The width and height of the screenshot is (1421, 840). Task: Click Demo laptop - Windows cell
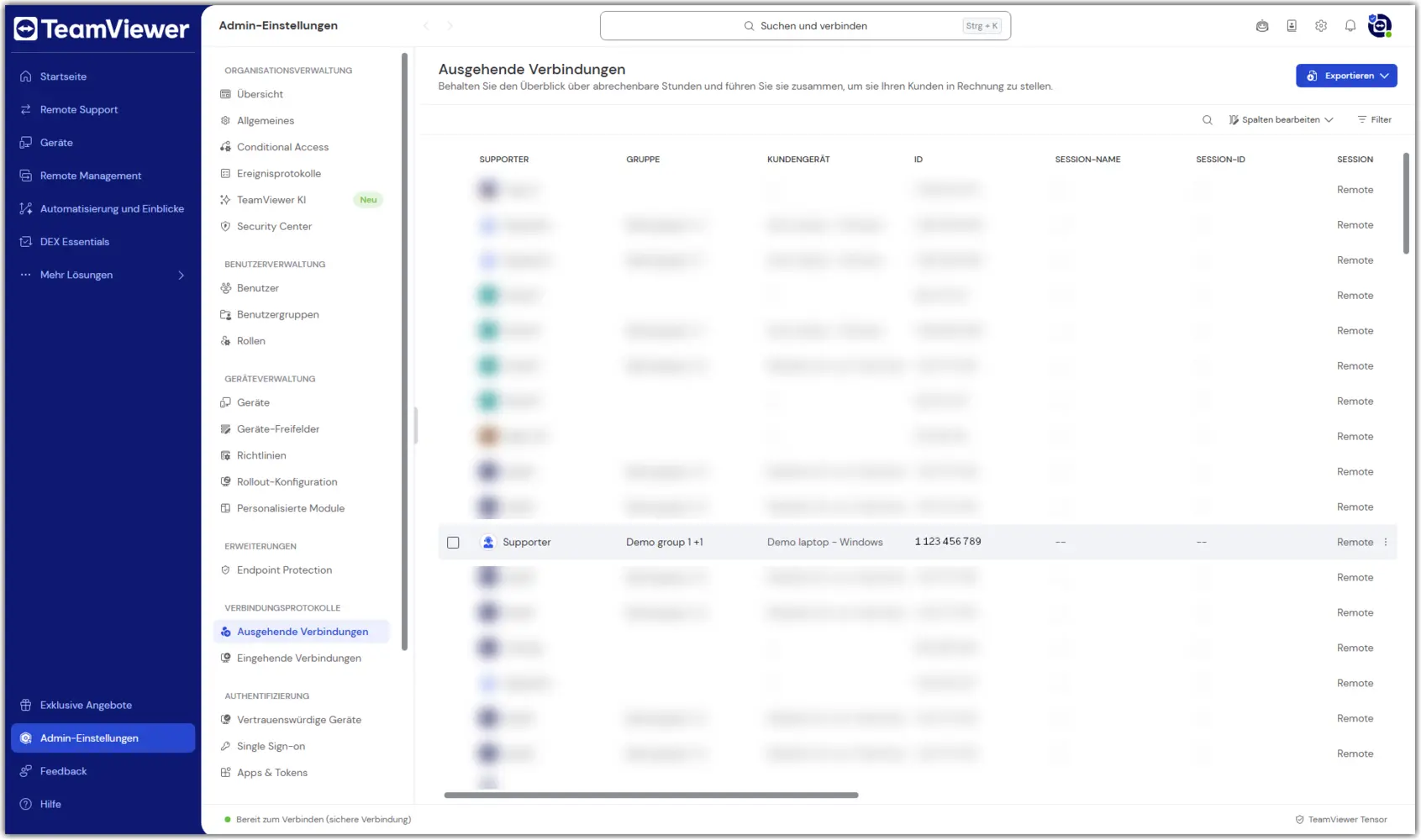(x=825, y=543)
